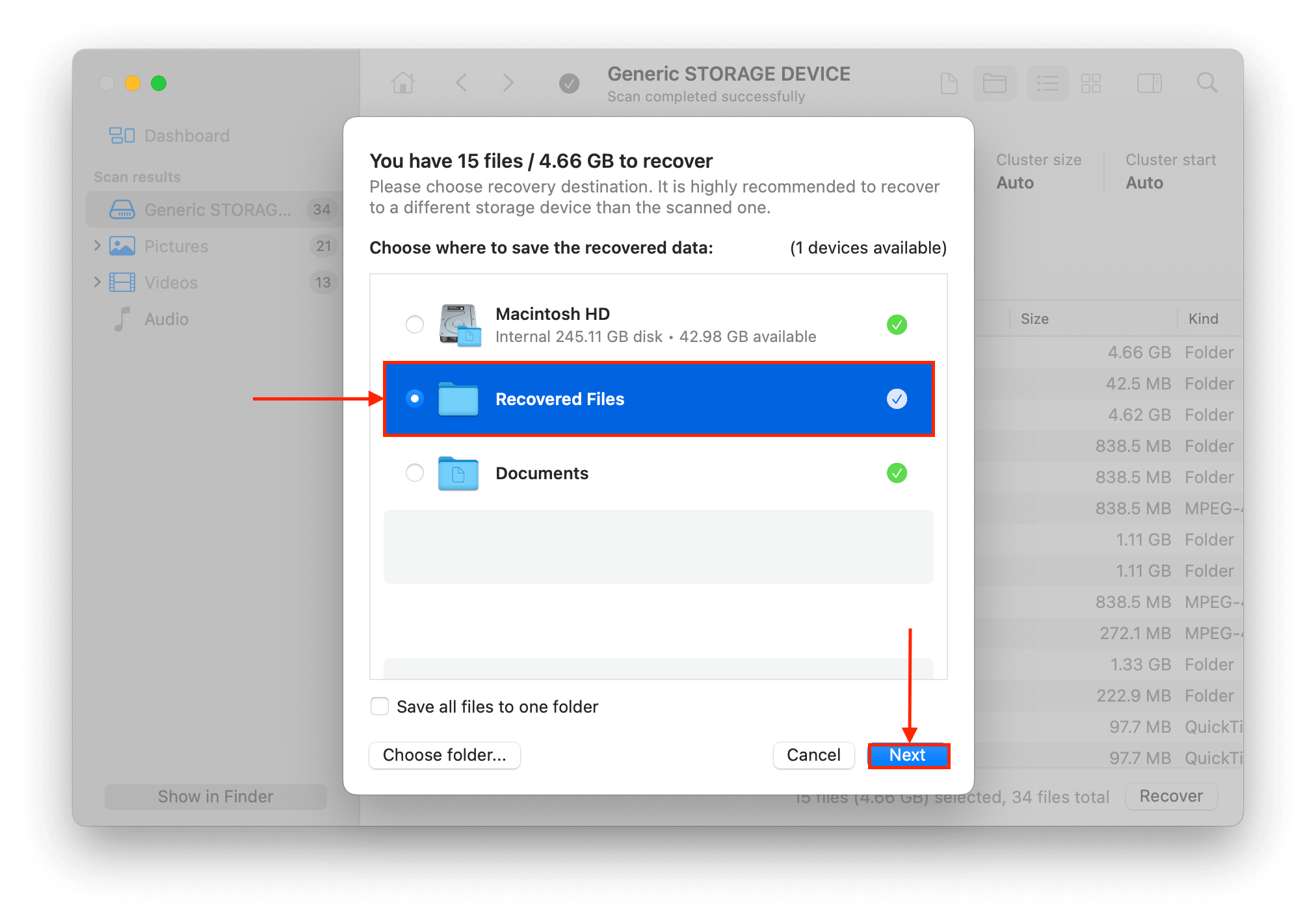Enable Save all files to one folder
Screen dimensions: 1316x922
pyautogui.click(x=380, y=706)
